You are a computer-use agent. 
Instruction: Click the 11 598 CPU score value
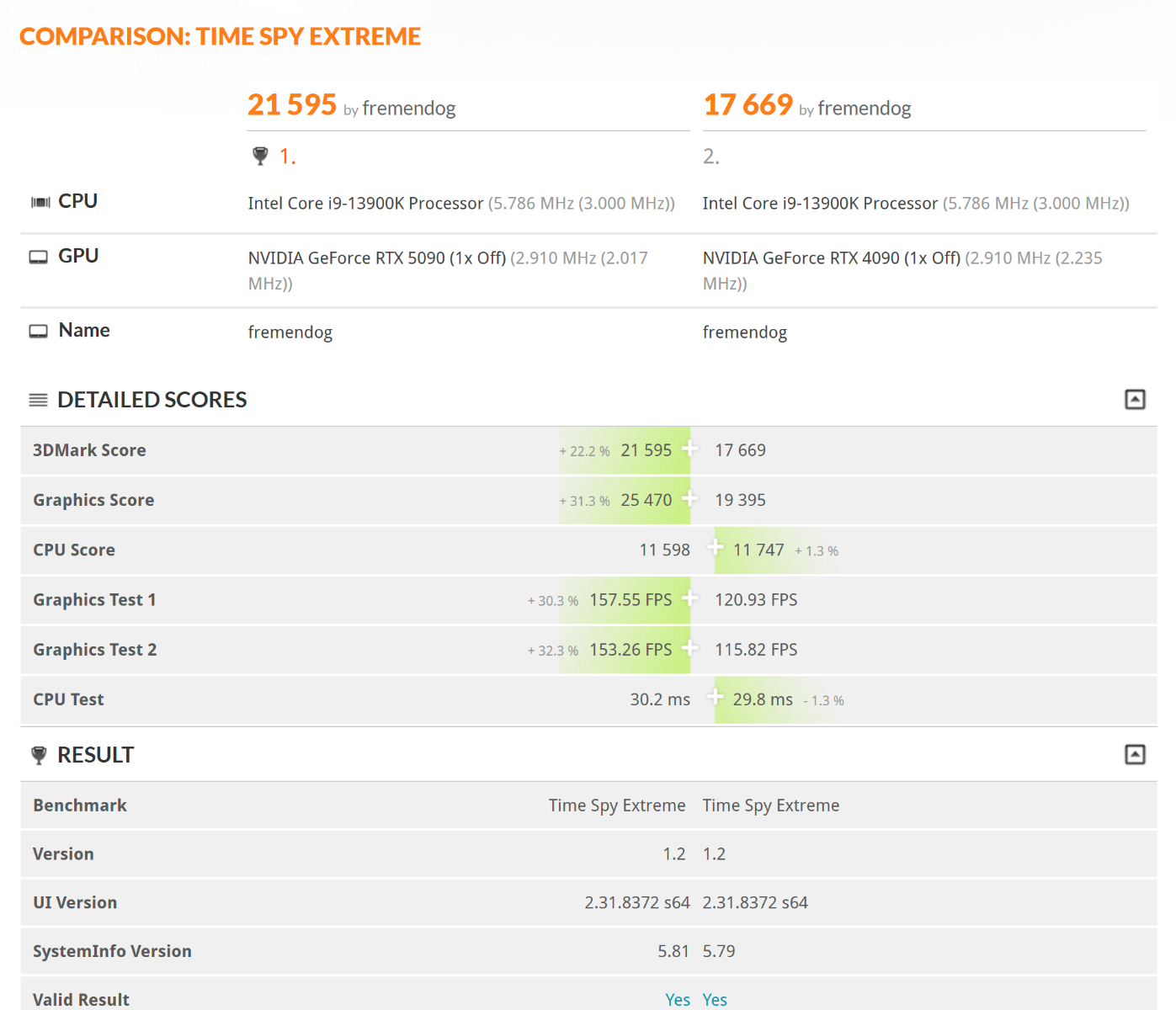(x=665, y=550)
